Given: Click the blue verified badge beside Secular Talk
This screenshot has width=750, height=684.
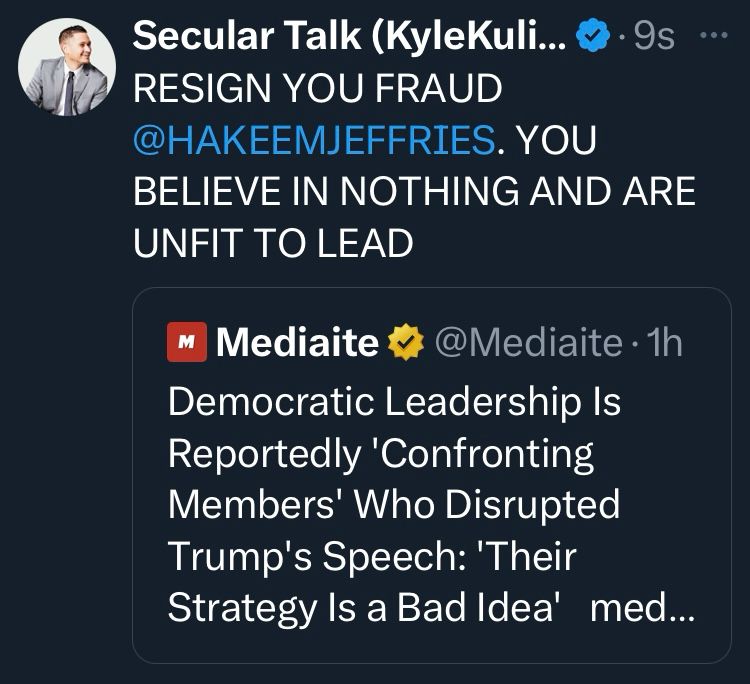Looking at the screenshot, I should pyautogui.click(x=595, y=37).
